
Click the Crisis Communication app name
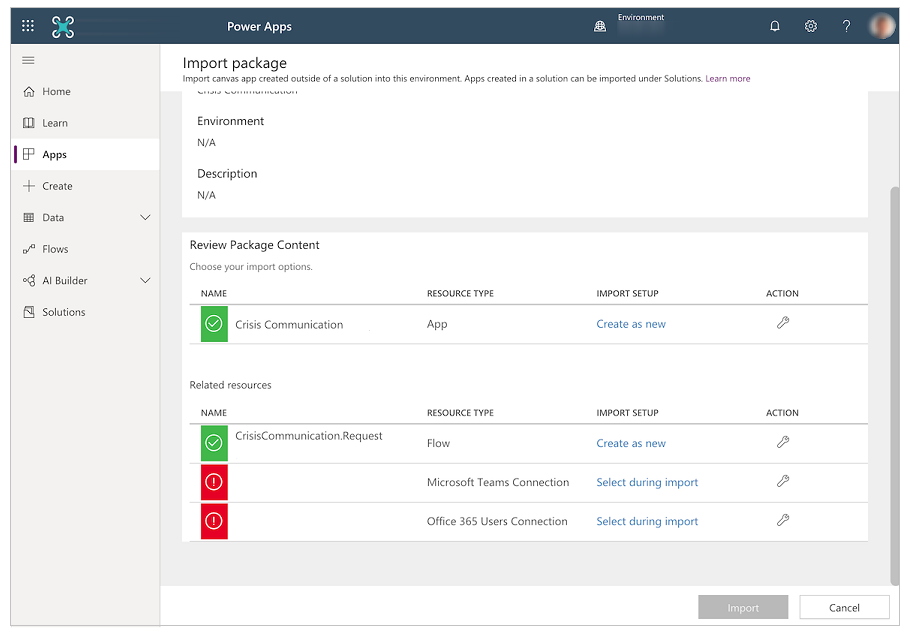pos(289,325)
